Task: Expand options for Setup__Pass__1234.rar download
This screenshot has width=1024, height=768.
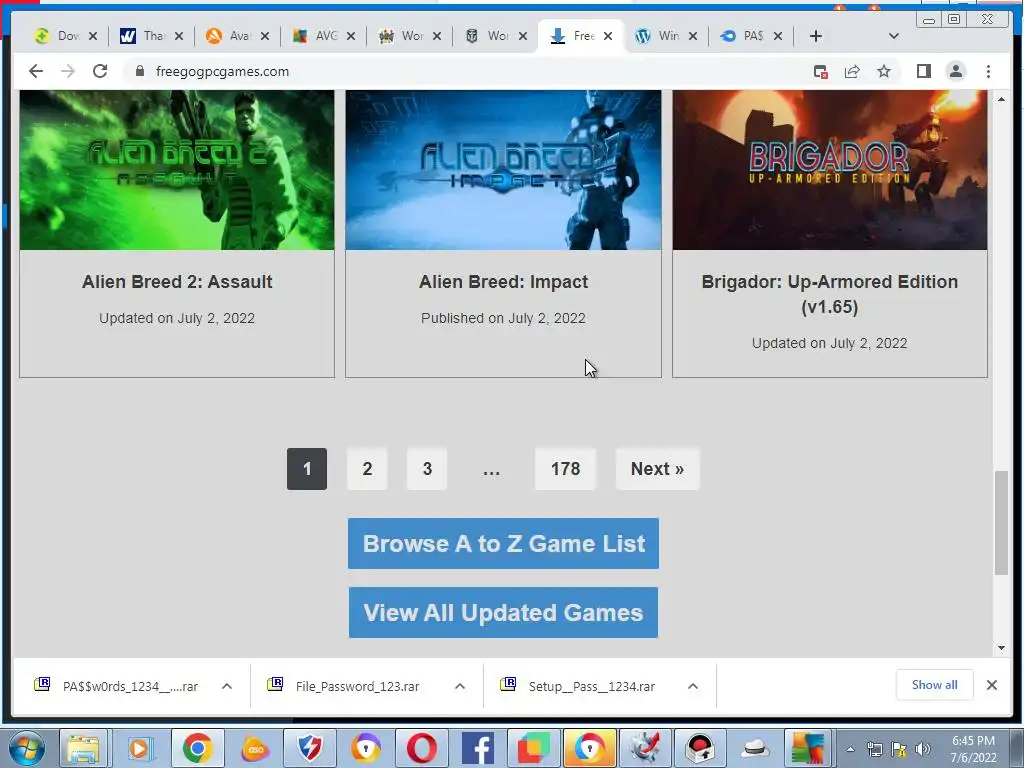Action: pos(693,686)
